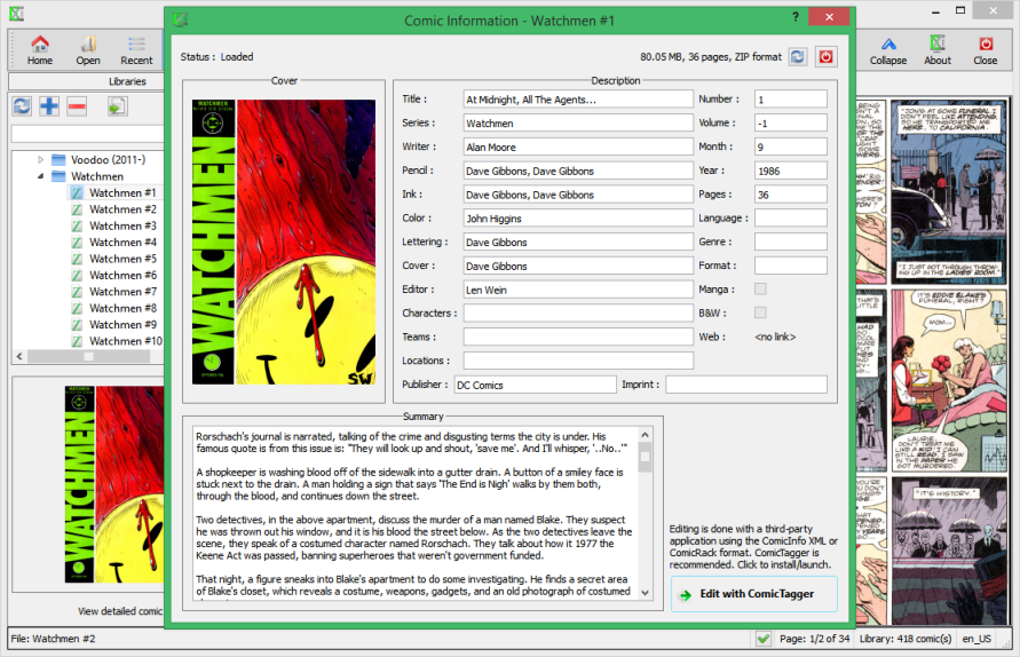Click View detailed comic link

click(x=120, y=611)
